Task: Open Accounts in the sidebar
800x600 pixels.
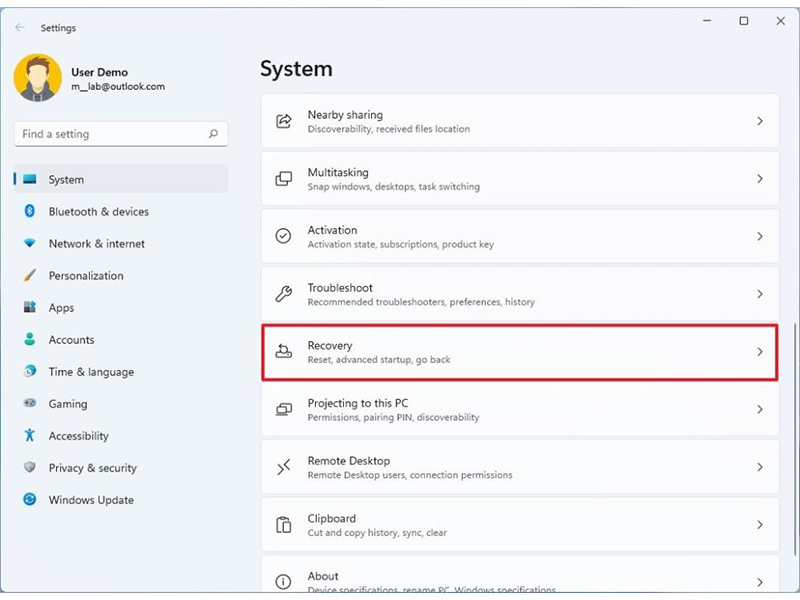Action: (71, 340)
